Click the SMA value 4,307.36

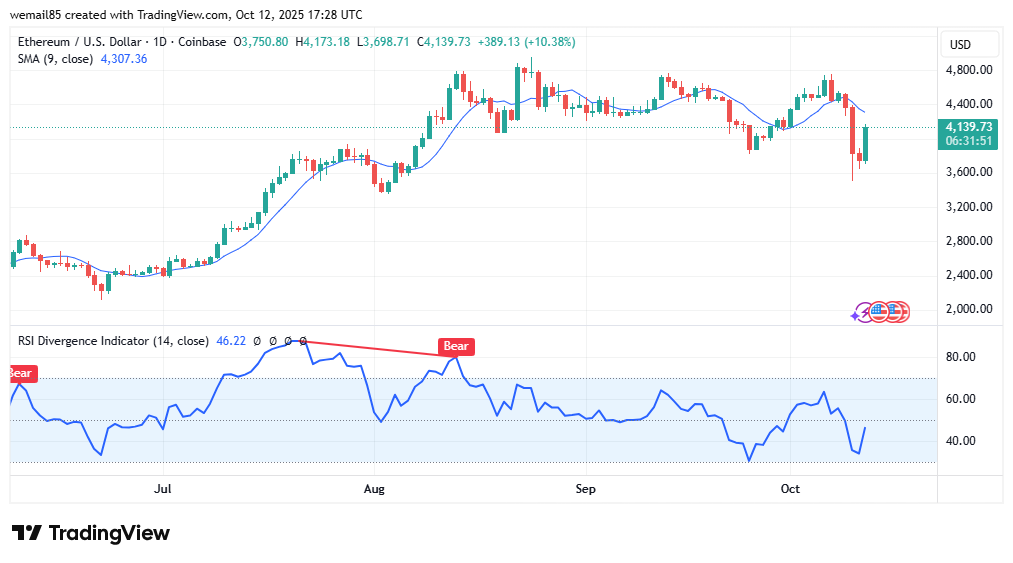[124, 59]
